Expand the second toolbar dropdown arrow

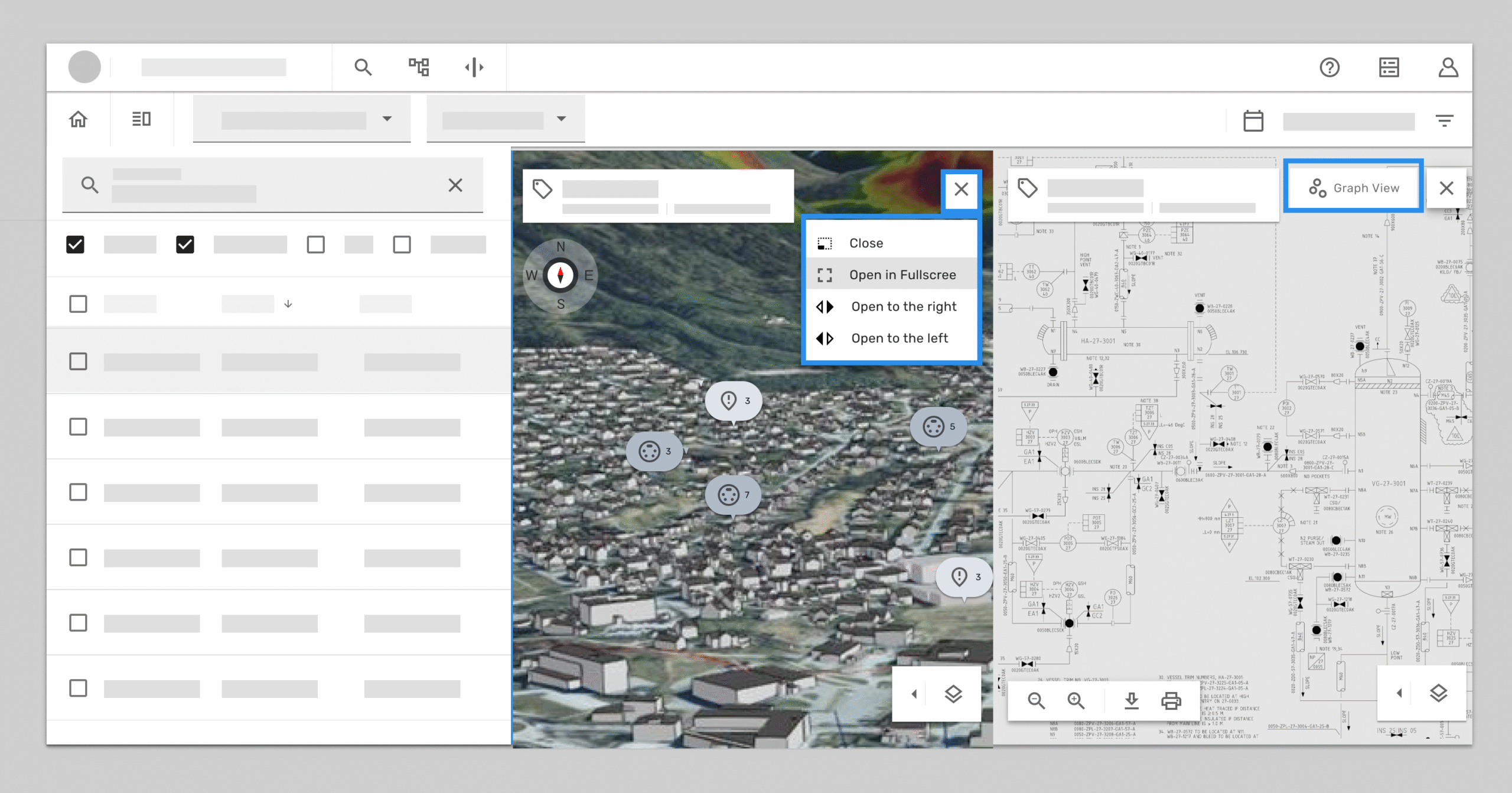click(561, 119)
